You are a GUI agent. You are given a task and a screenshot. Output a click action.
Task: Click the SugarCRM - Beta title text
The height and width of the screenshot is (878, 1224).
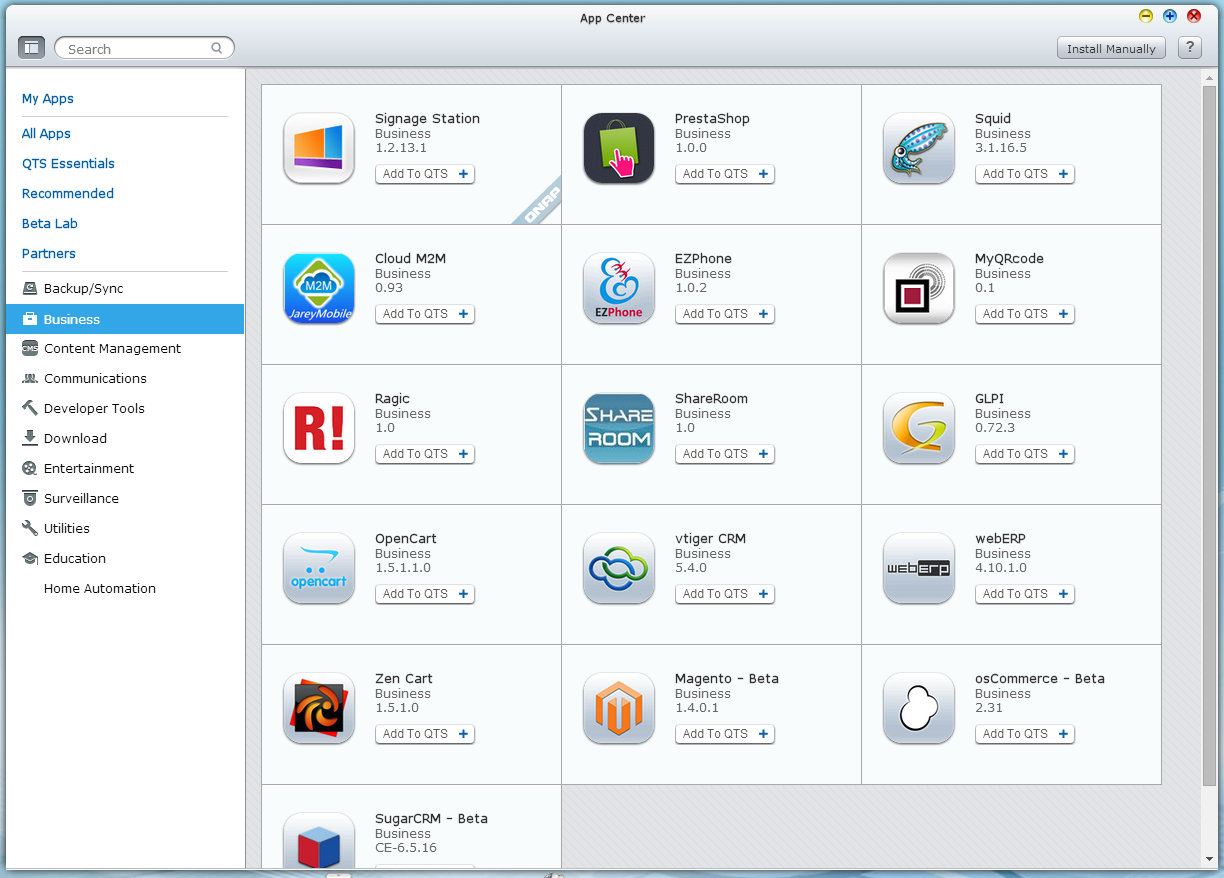[x=431, y=818]
